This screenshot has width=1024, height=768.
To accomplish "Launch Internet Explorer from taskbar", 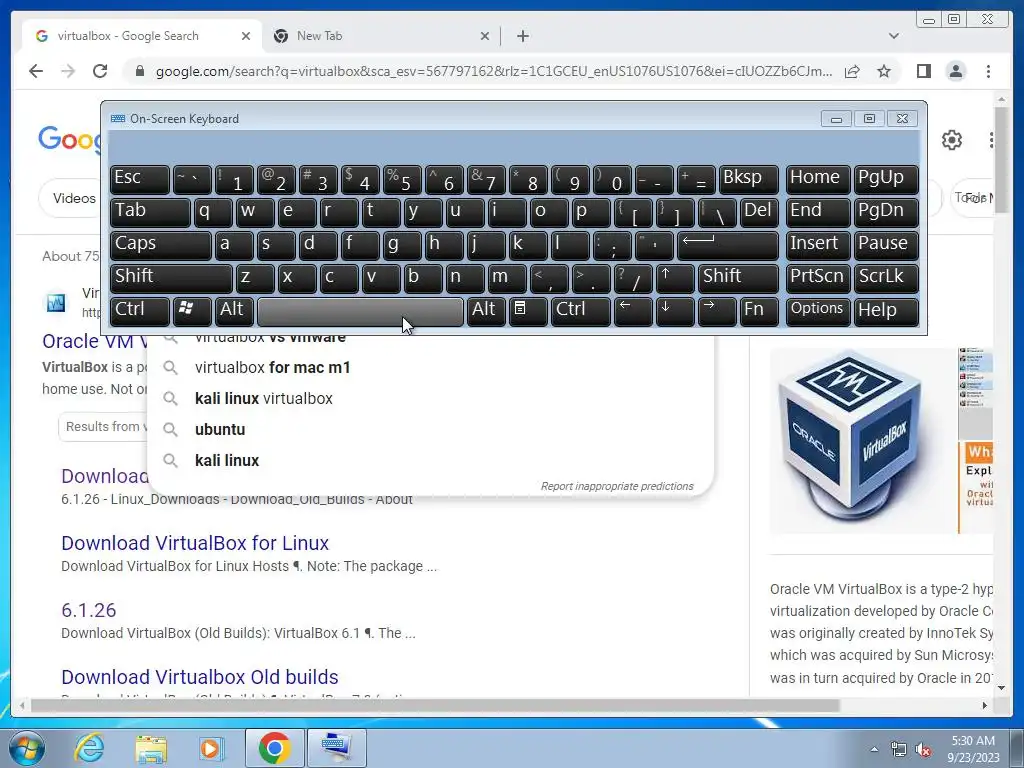I will (89, 748).
